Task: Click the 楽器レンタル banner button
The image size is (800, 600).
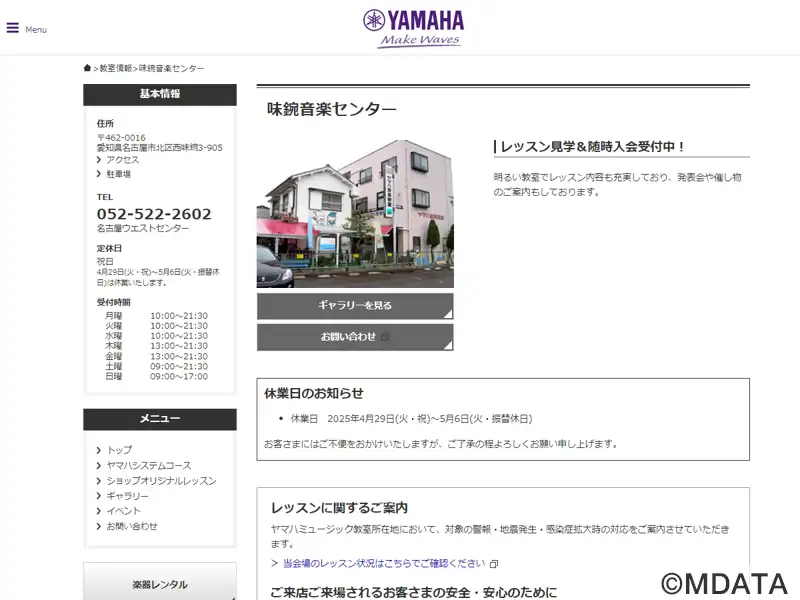Action: tap(160, 582)
